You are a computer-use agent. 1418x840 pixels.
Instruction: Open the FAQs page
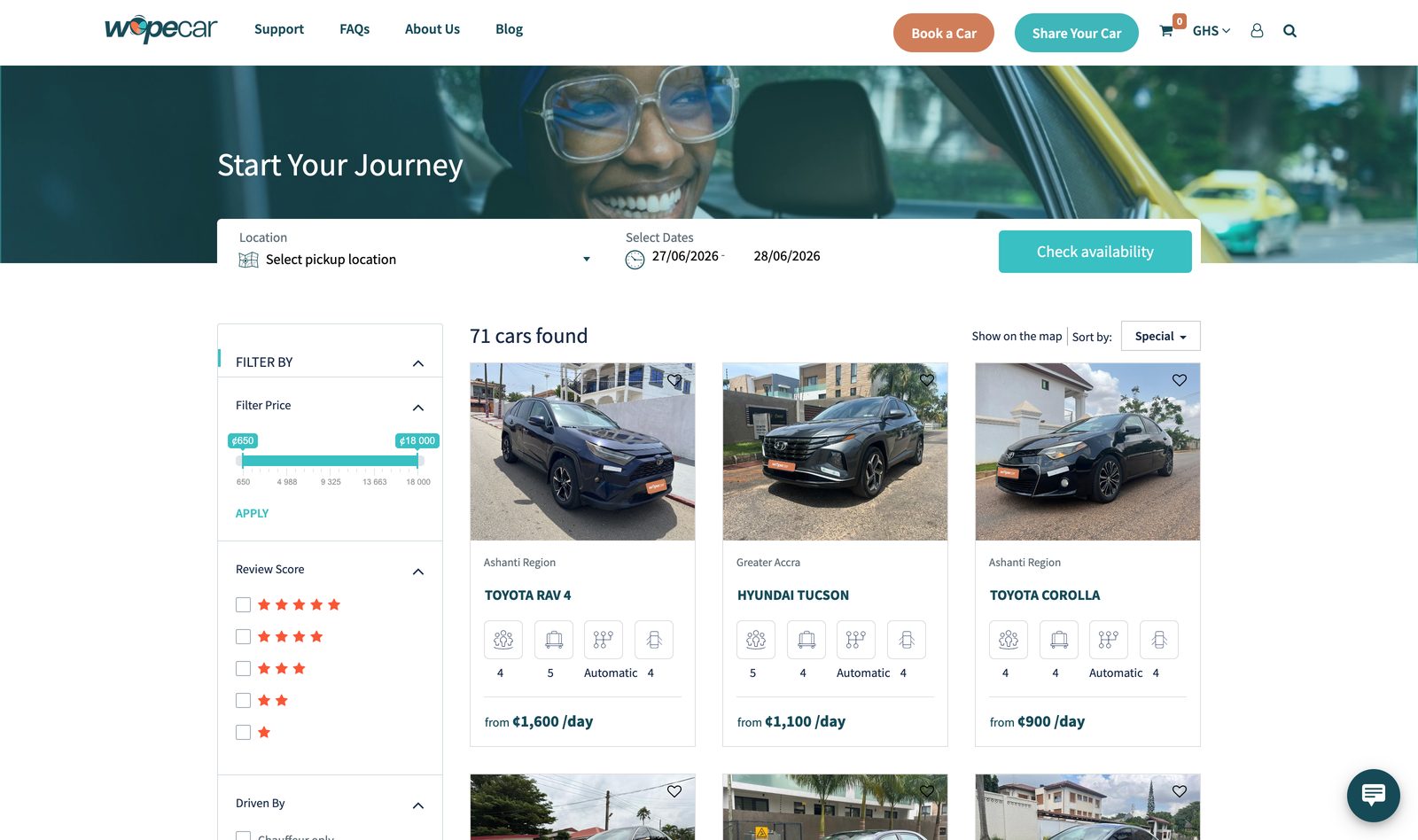point(354,29)
